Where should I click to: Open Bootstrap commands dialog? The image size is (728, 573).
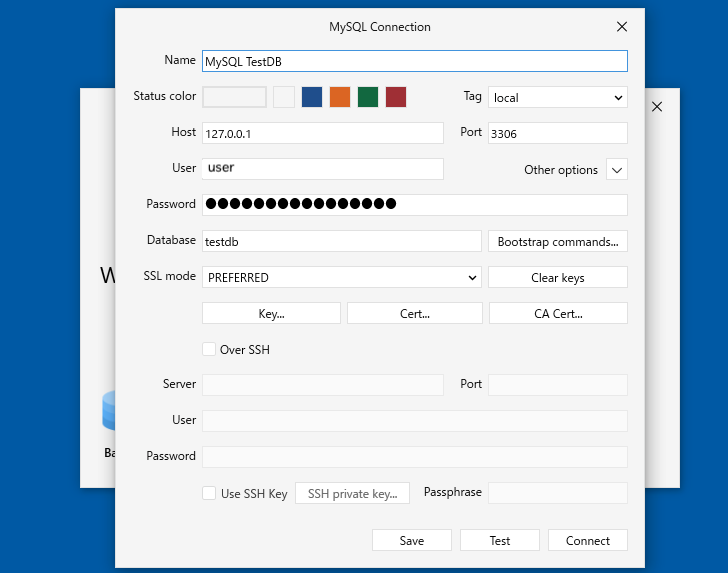coord(558,241)
